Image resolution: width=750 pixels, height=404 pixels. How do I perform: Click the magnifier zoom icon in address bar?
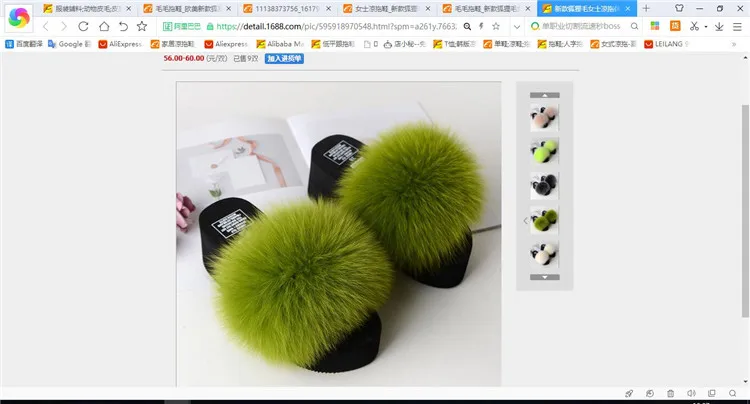tap(467, 27)
